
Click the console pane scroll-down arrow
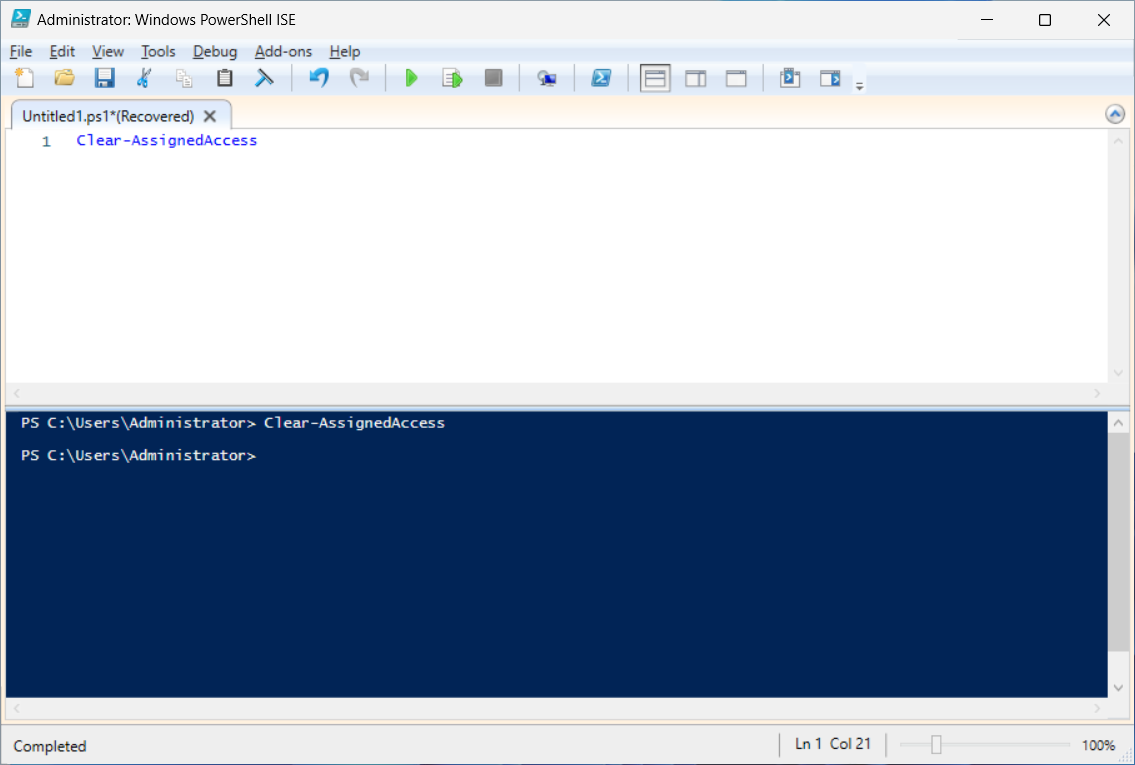(x=1118, y=688)
